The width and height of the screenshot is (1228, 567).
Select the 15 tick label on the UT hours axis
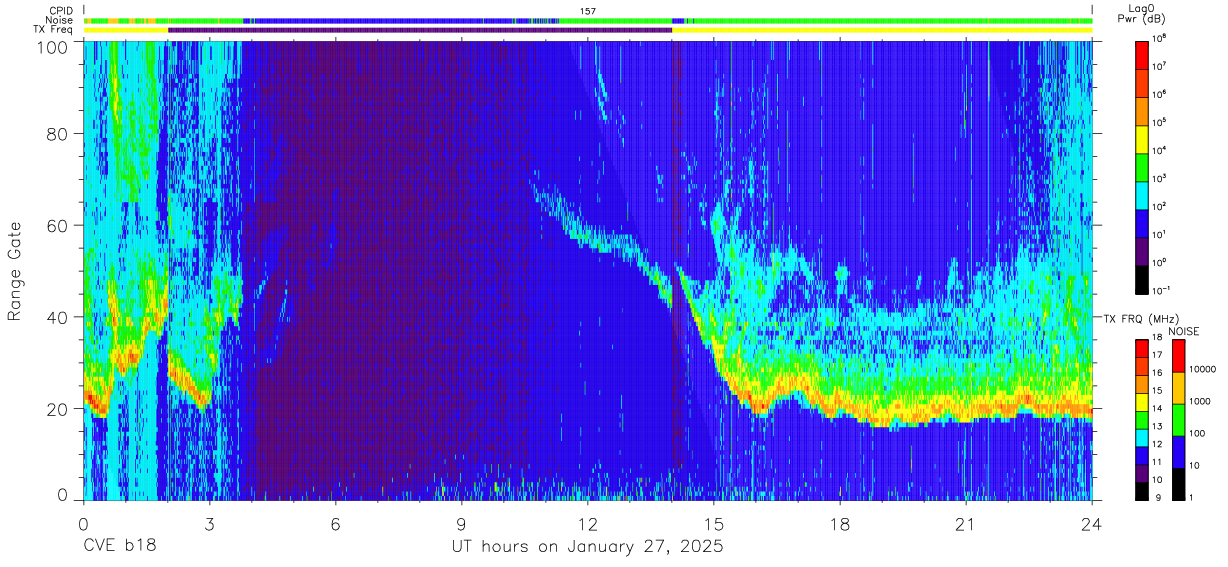[714, 523]
